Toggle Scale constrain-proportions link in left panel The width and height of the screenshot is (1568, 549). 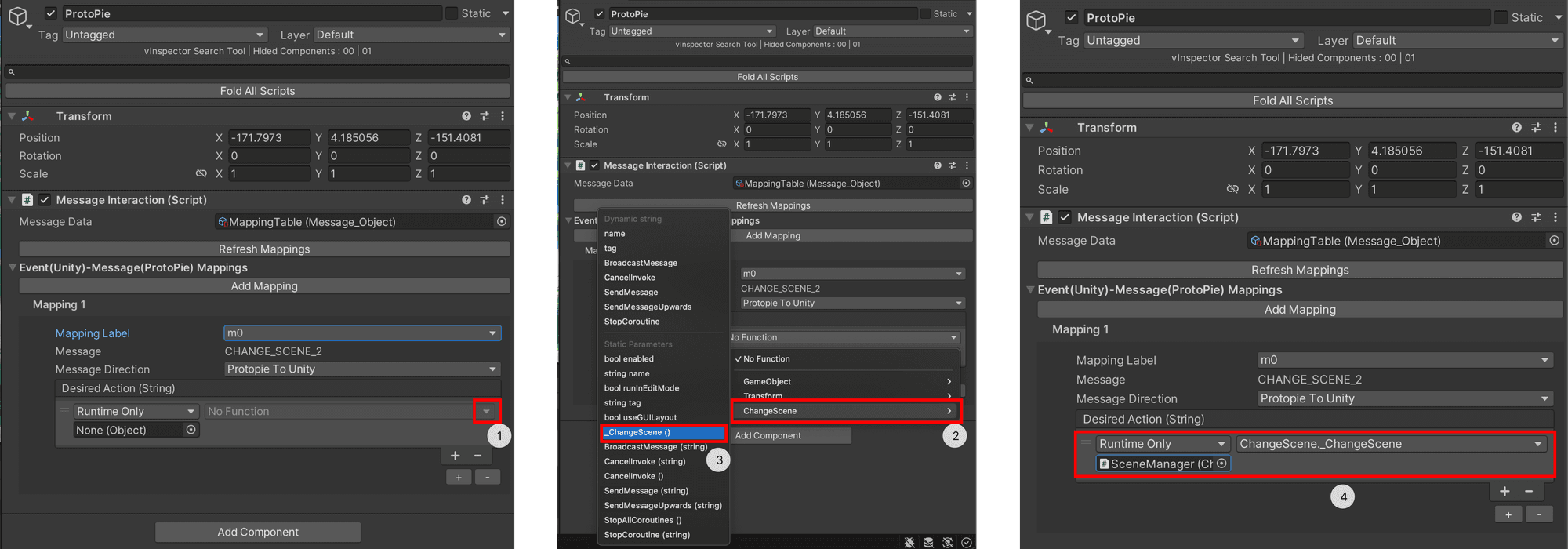click(201, 173)
